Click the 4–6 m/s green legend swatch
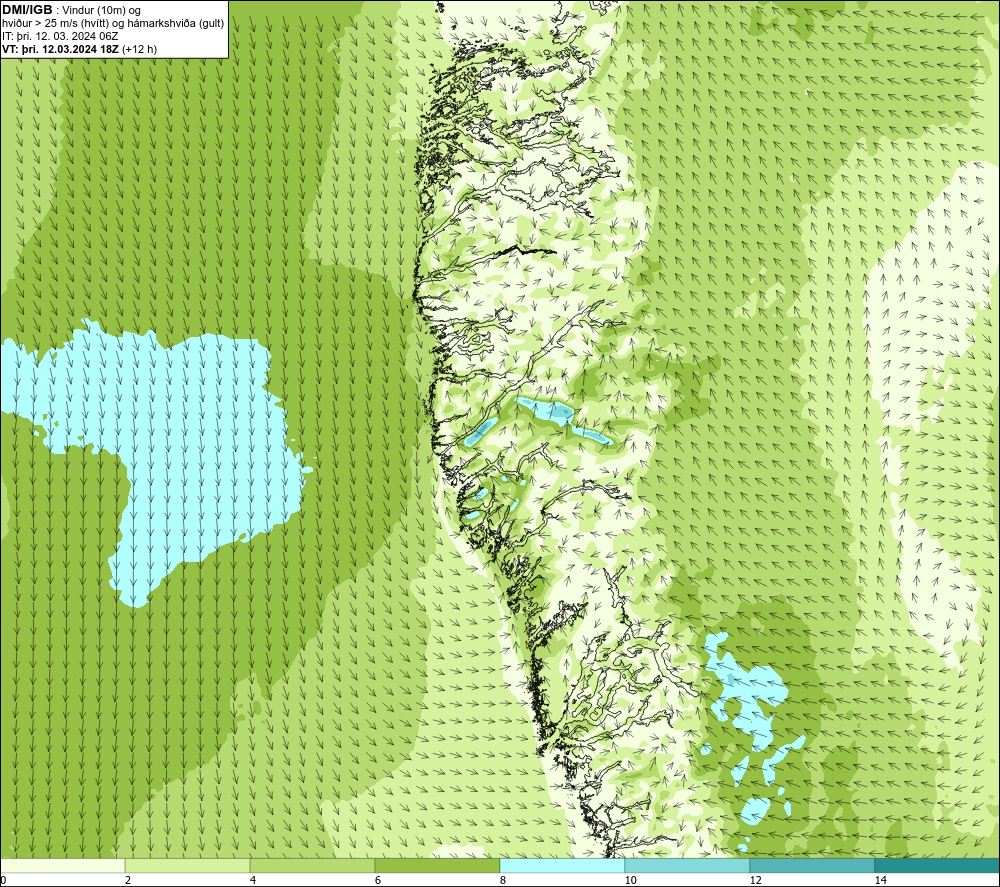The image size is (1000, 887). coord(312,865)
